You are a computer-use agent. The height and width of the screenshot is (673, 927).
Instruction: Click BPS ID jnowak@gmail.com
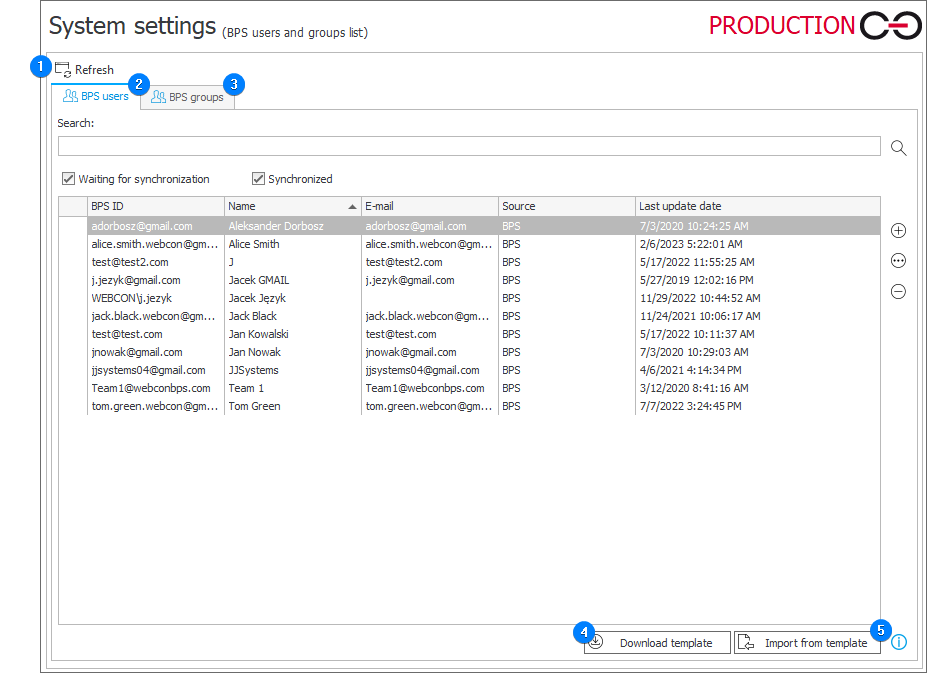pos(137,352)
